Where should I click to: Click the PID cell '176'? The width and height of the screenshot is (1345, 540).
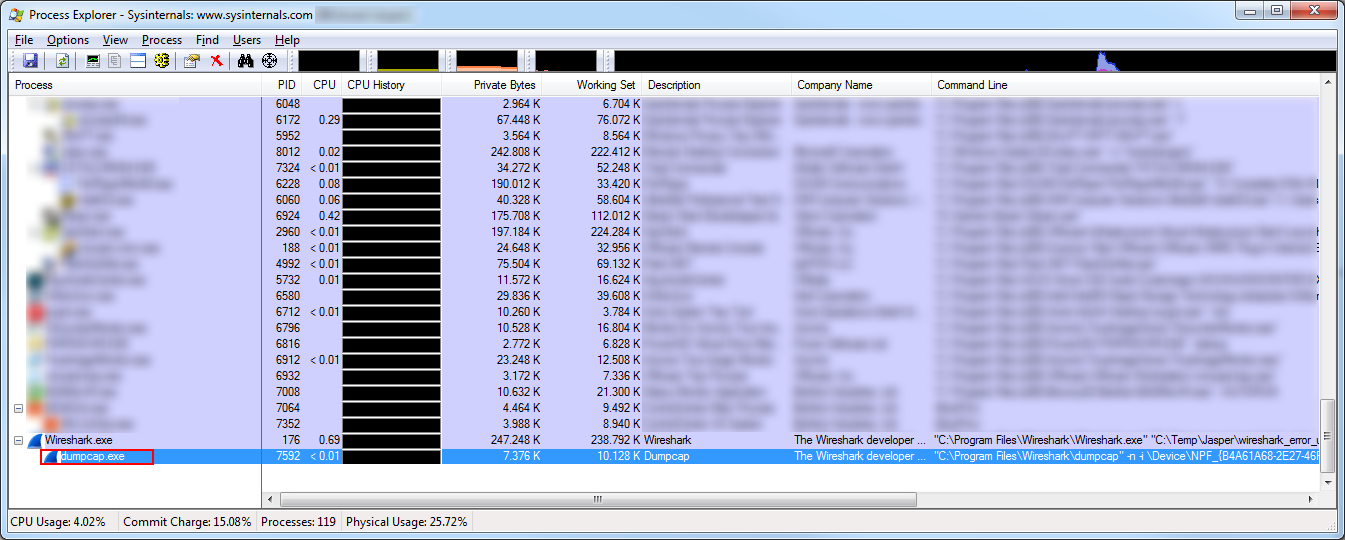(289, 440)
